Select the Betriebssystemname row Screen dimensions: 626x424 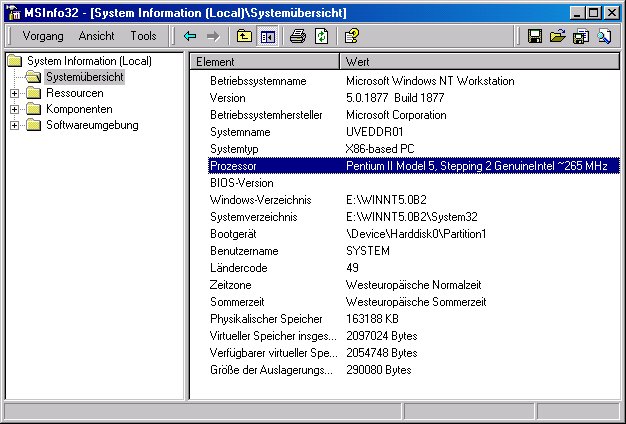pos(258,81)
